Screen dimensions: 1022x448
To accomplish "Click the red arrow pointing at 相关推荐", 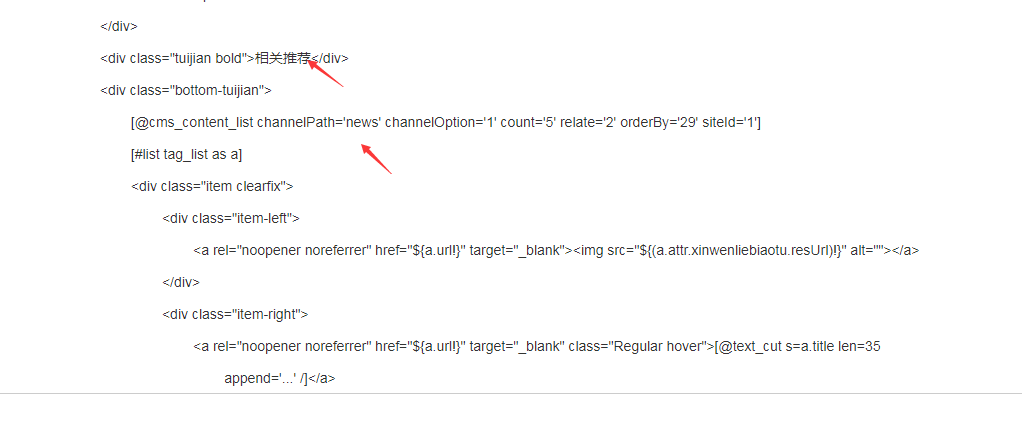I will [x=326, y=72].
